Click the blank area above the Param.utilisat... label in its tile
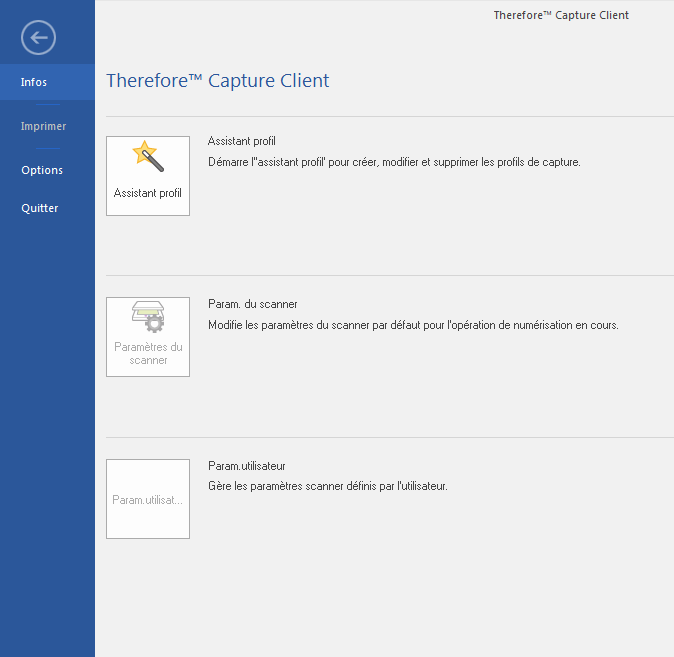Image resolution: width=674 pixels, height=657 pixels. click(x=147, y=477)
